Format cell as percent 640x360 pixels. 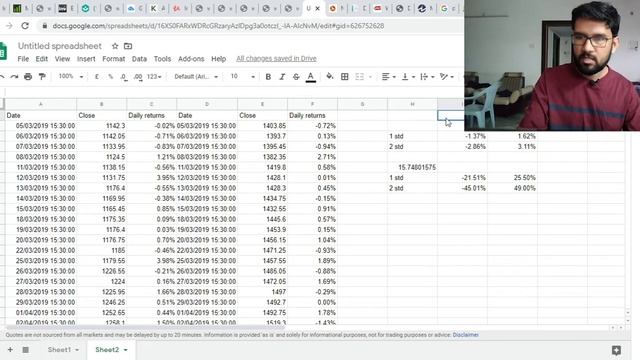pyautogui.click(x=110, y=77)
